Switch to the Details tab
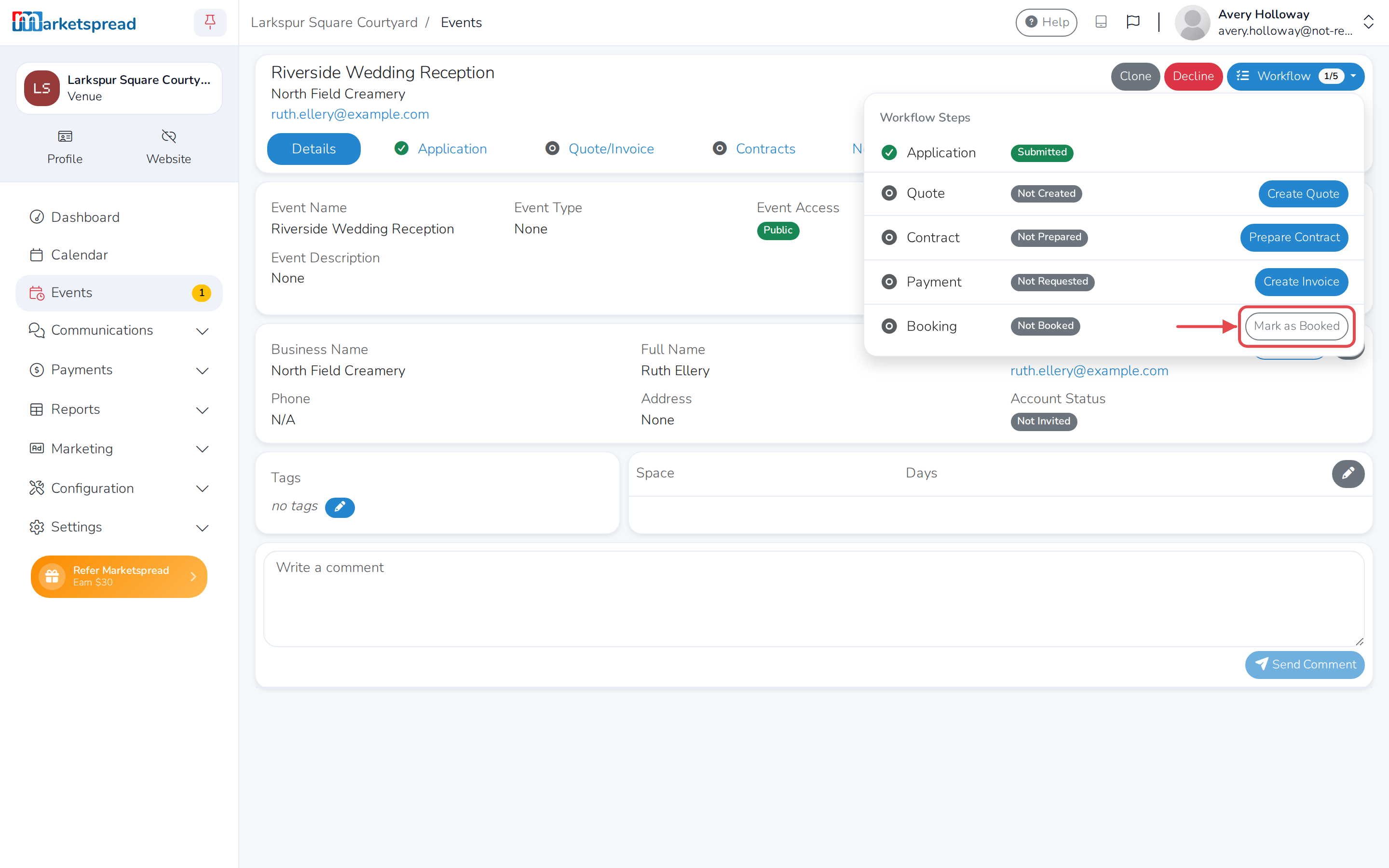 coord(313,149)
